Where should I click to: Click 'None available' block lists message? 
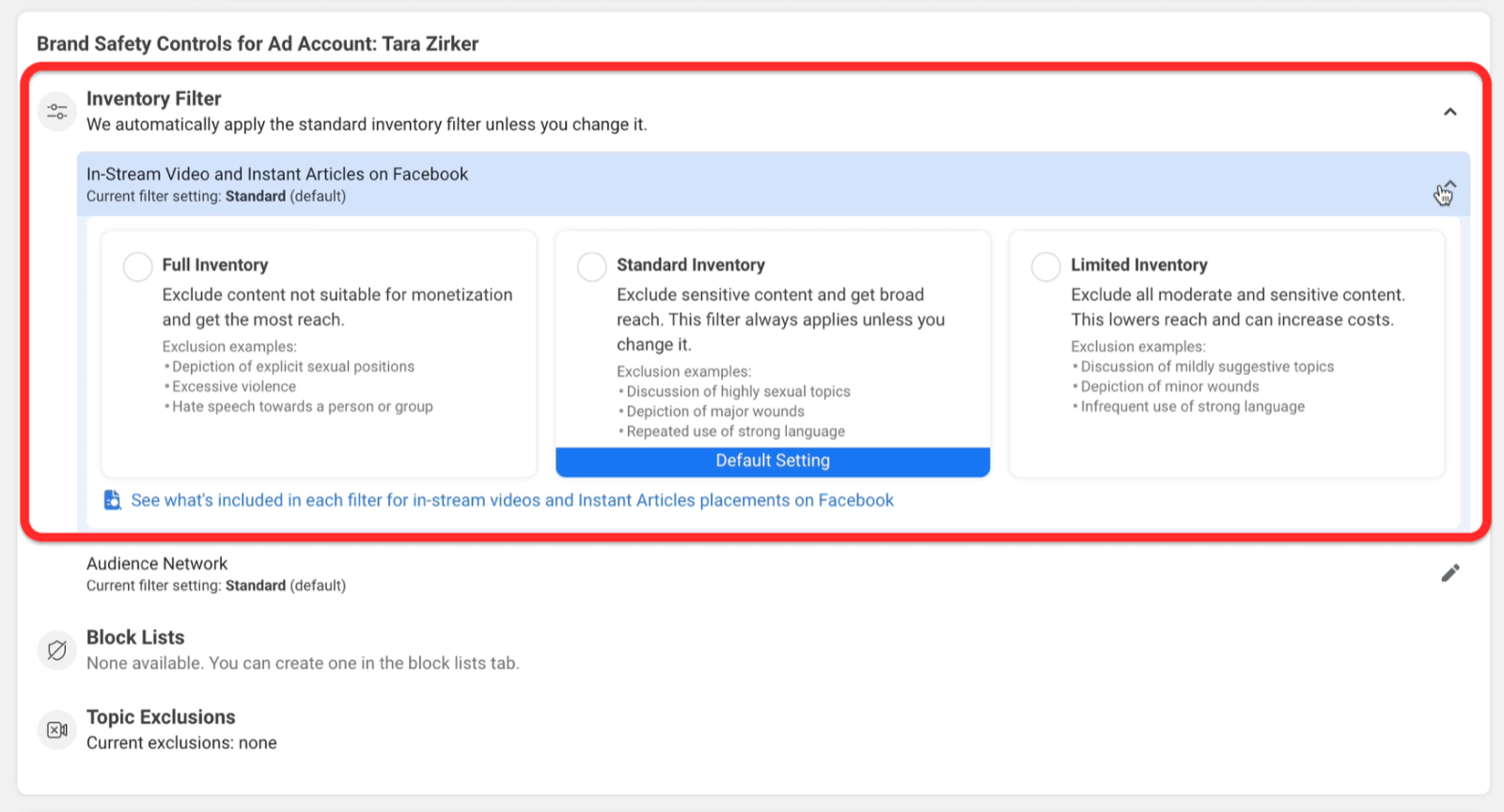pyautogui.click(x=303, y=664)
